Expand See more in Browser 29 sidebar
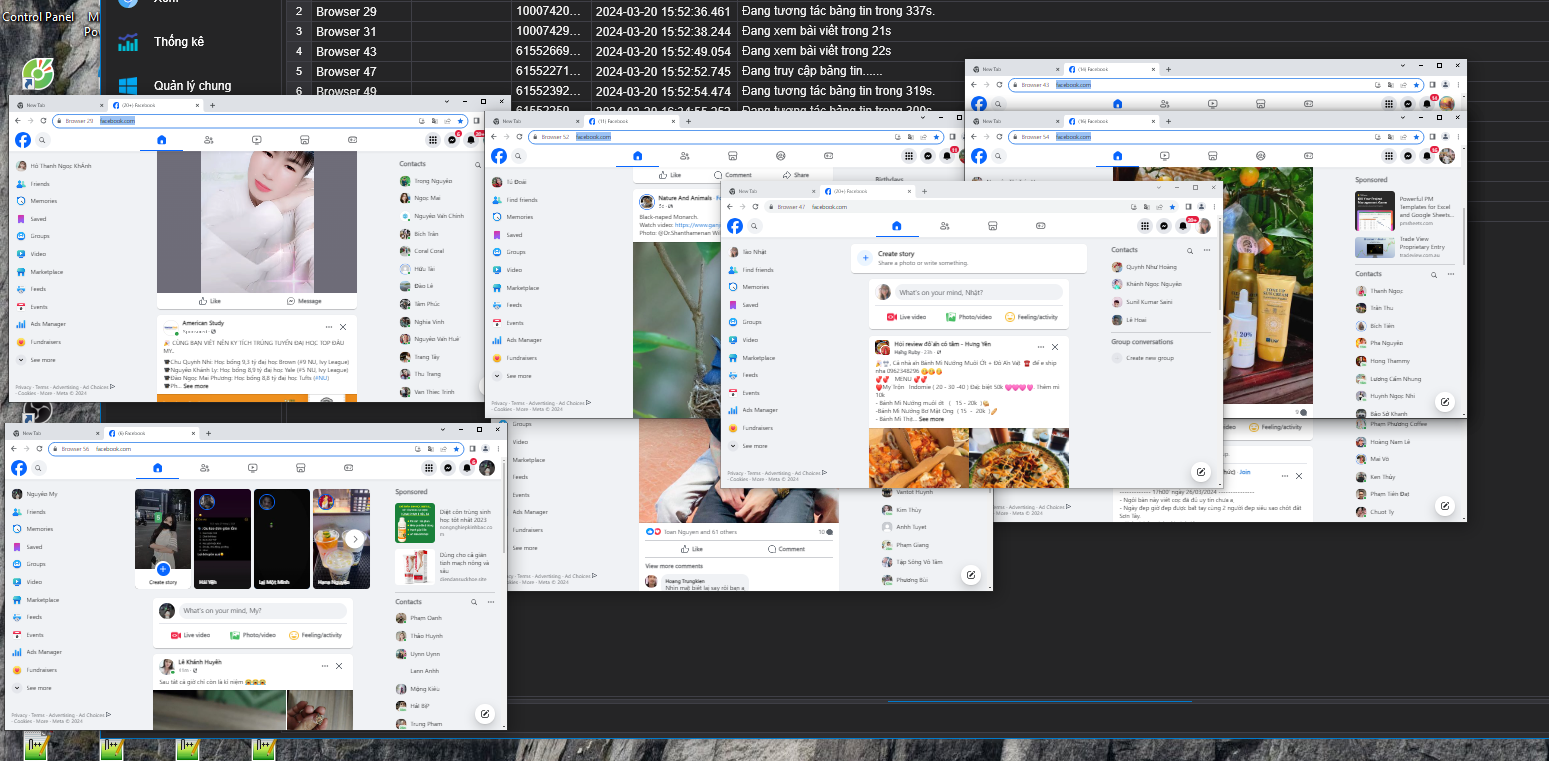1549x761 pixels. [43, 360]
